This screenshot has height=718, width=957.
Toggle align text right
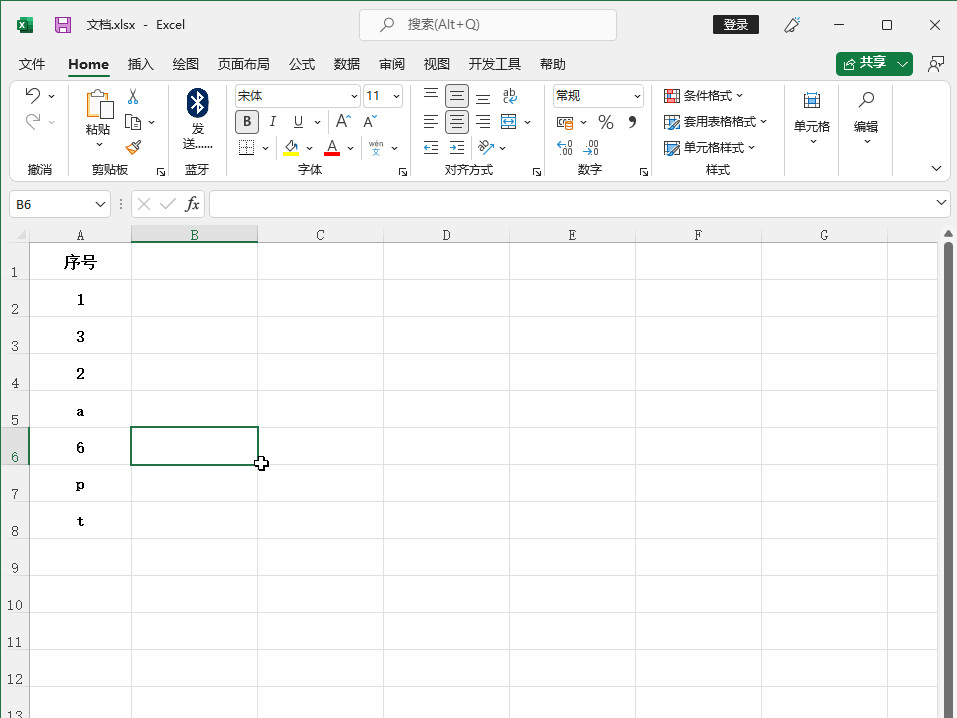[483, 121]
